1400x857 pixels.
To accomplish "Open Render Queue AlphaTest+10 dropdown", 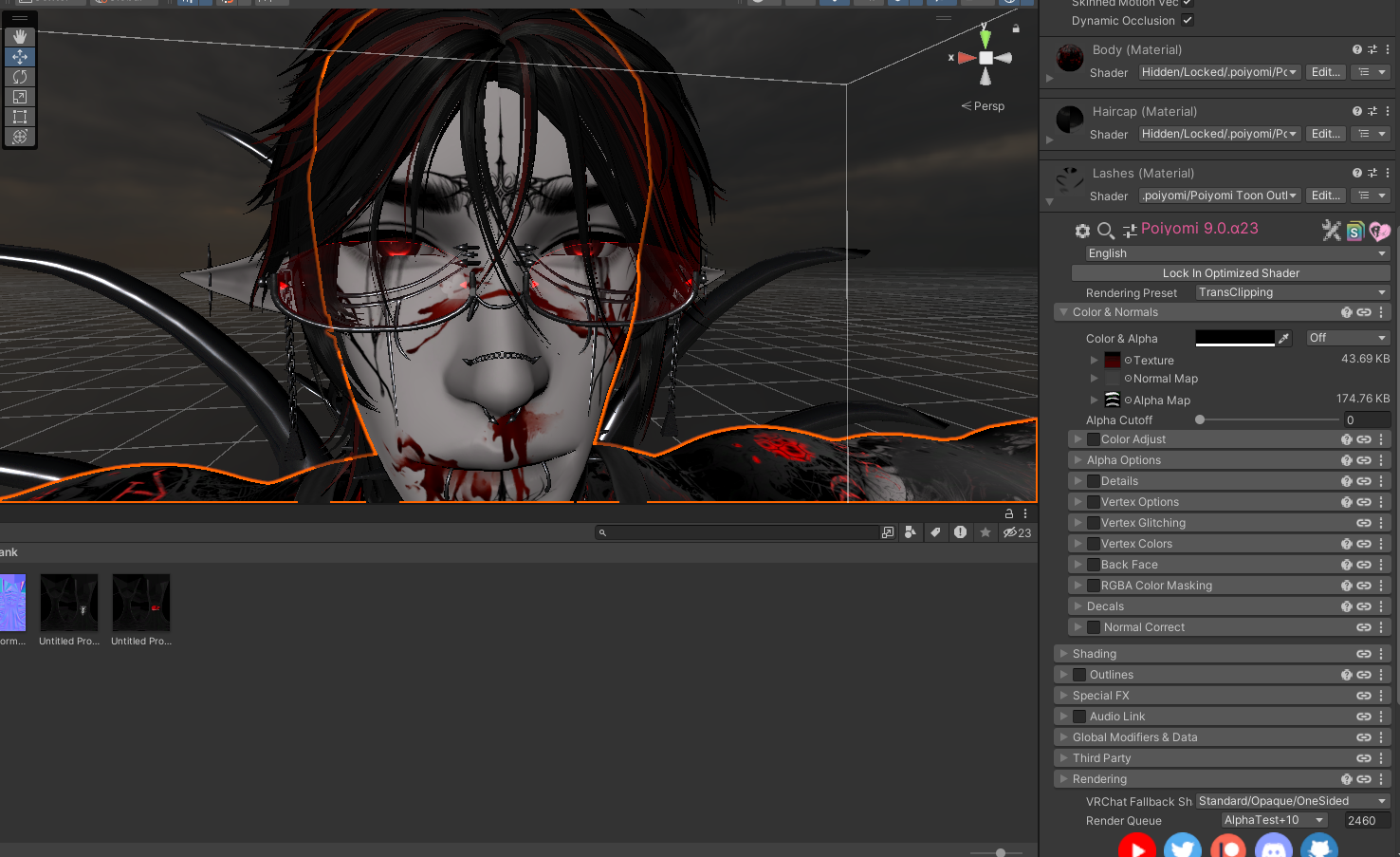I will (x=1274, y=820).
